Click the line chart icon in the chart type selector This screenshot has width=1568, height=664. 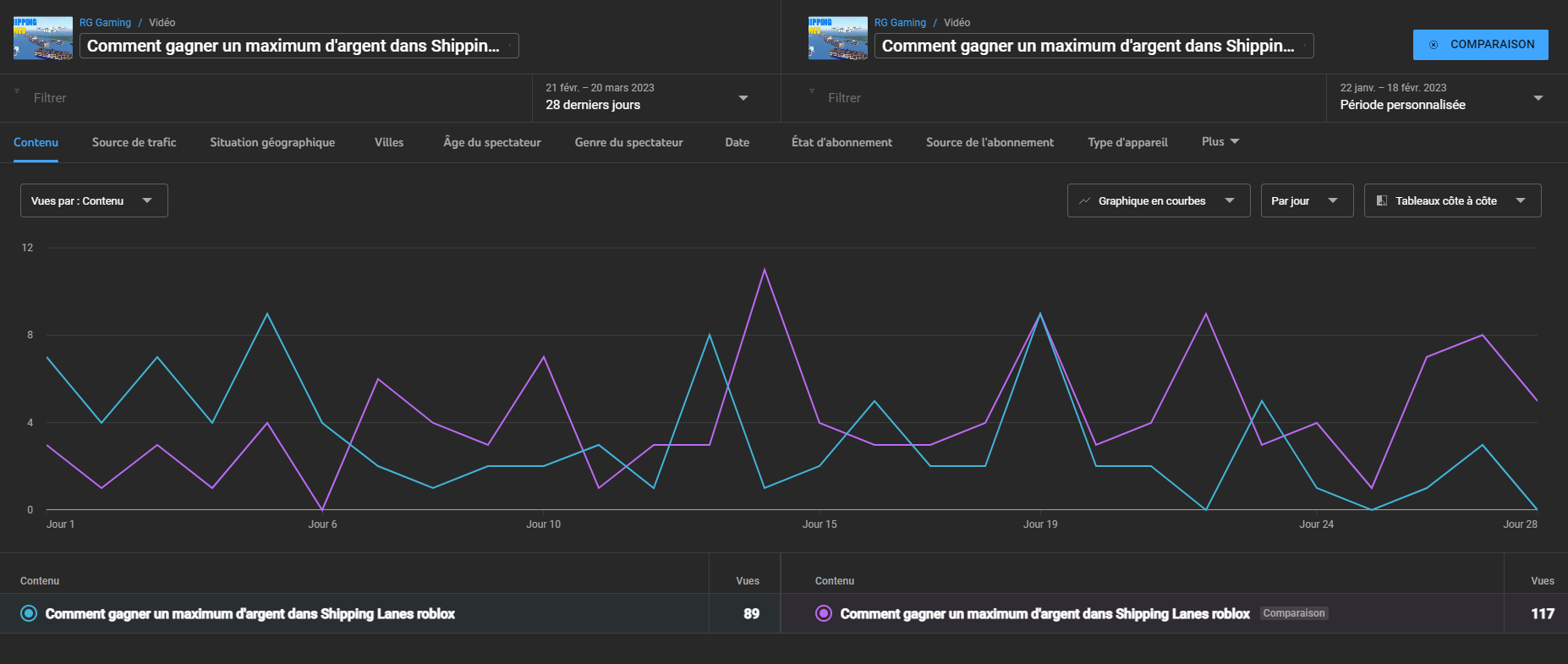pos(1084,200)
